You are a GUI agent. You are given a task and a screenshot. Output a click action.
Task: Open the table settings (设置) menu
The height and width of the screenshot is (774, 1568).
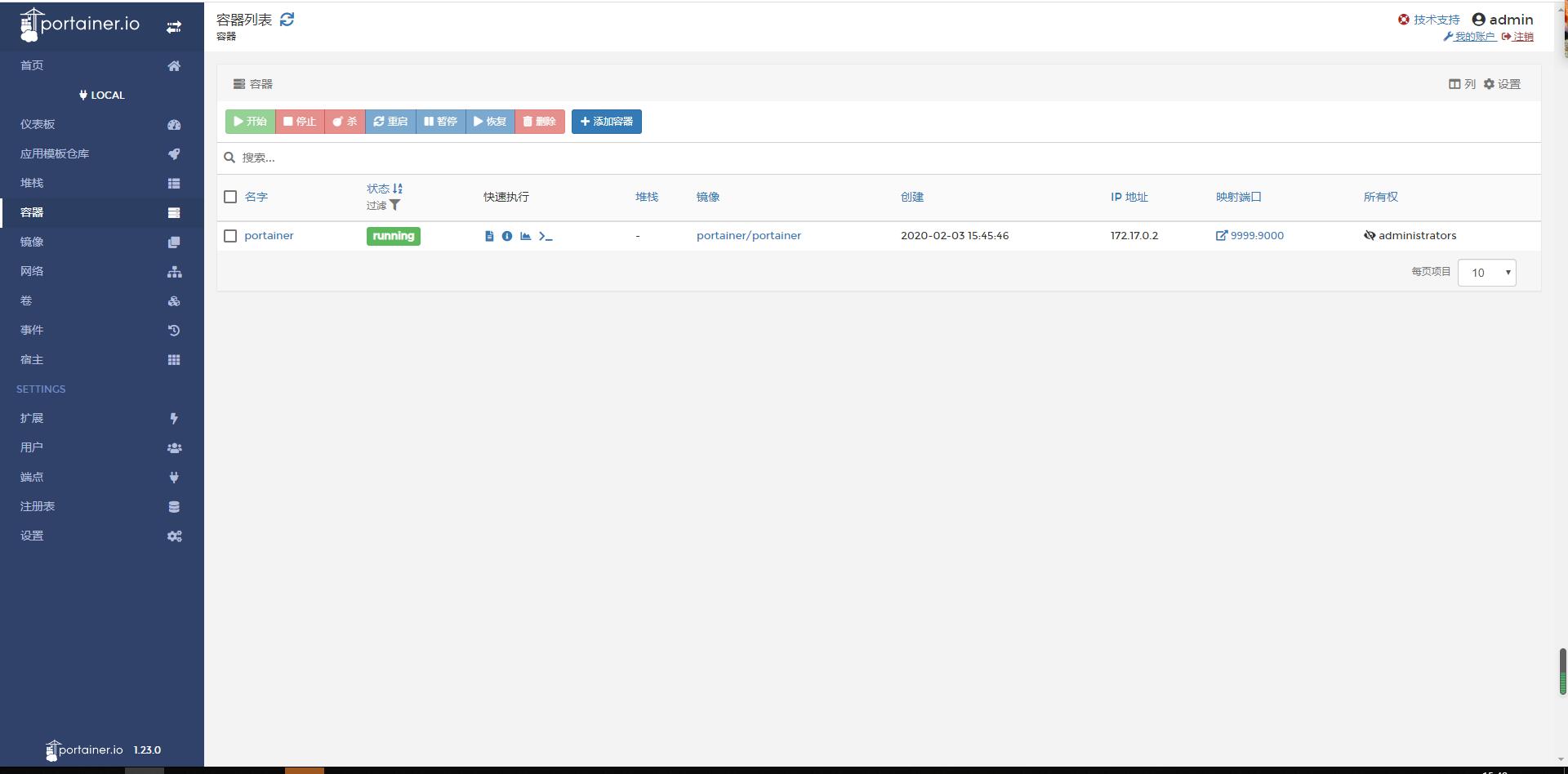coord(1502,84)
